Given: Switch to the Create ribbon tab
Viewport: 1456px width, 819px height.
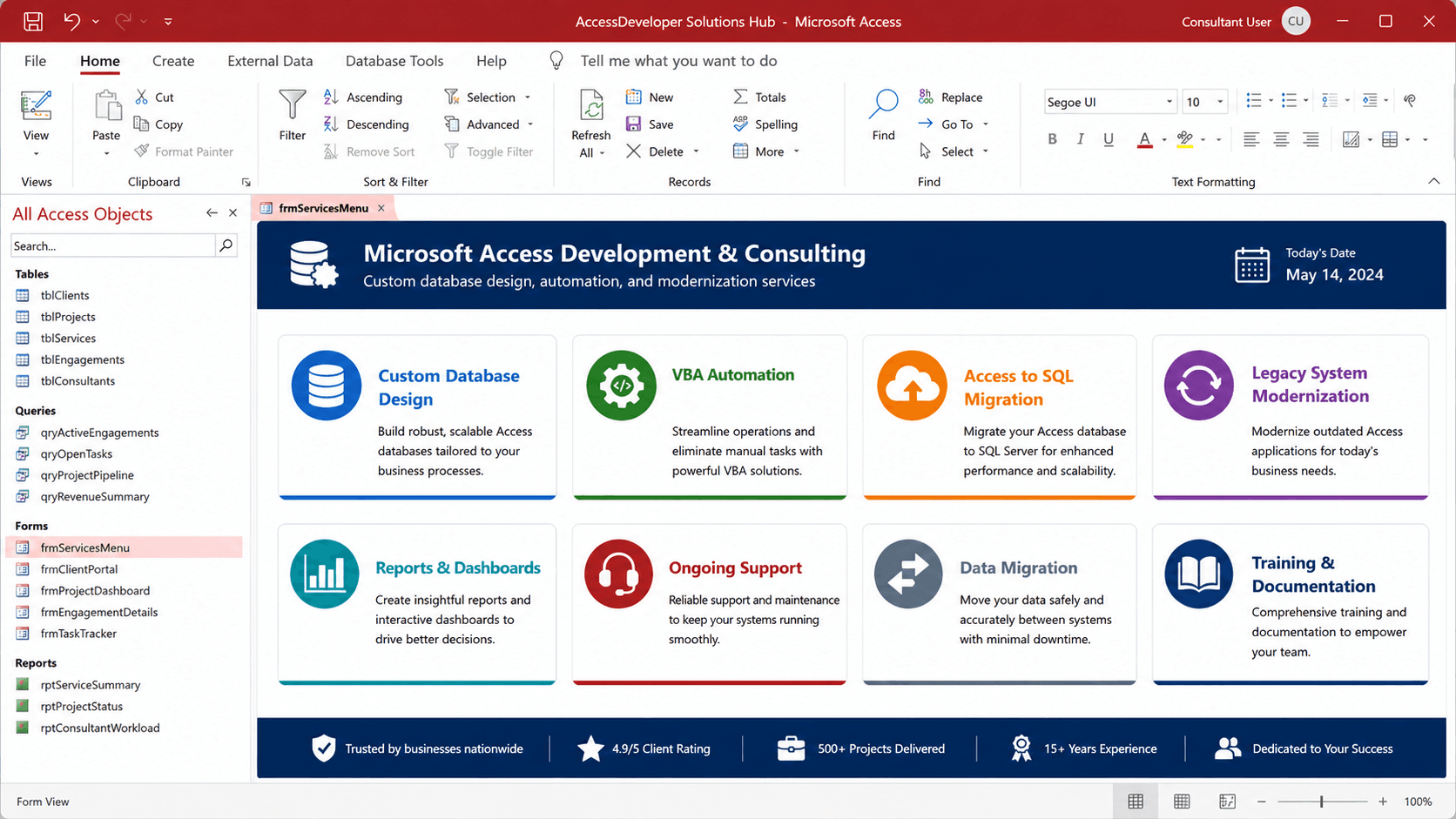Looking at the screenshot, I should point(173,61).
